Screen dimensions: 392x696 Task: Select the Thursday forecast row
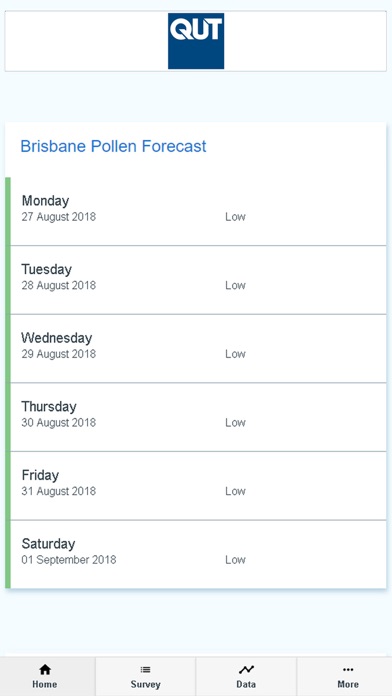[x=198, y=417]
